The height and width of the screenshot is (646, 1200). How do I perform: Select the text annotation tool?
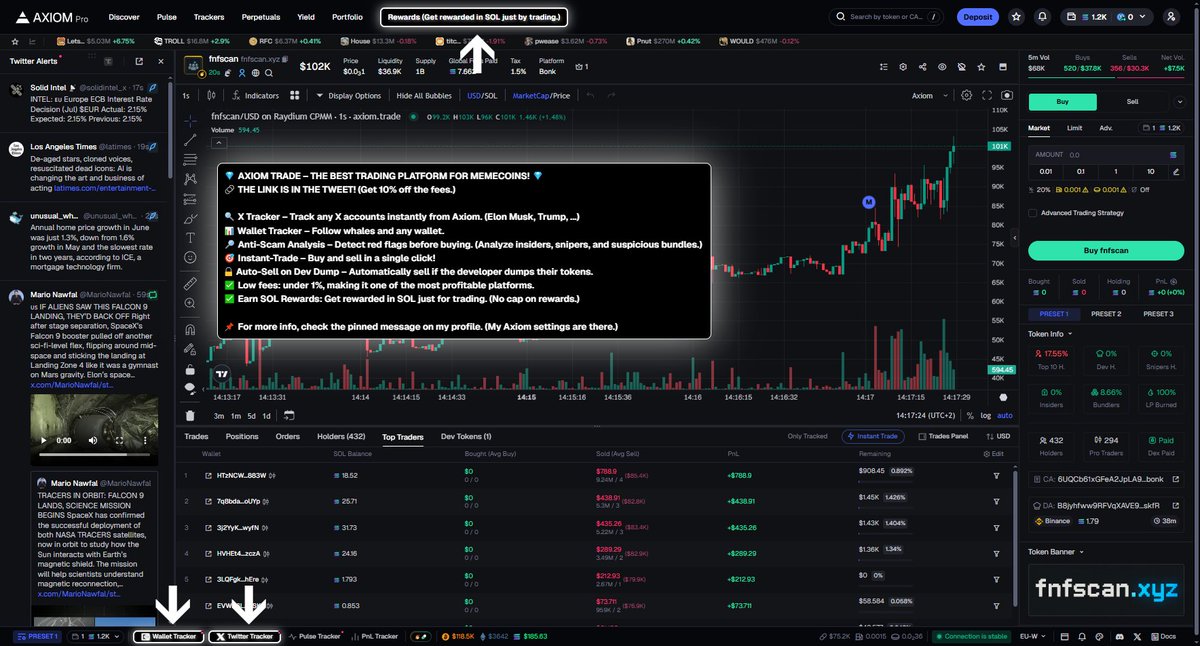pyautogui.click(x=190, y=238)
